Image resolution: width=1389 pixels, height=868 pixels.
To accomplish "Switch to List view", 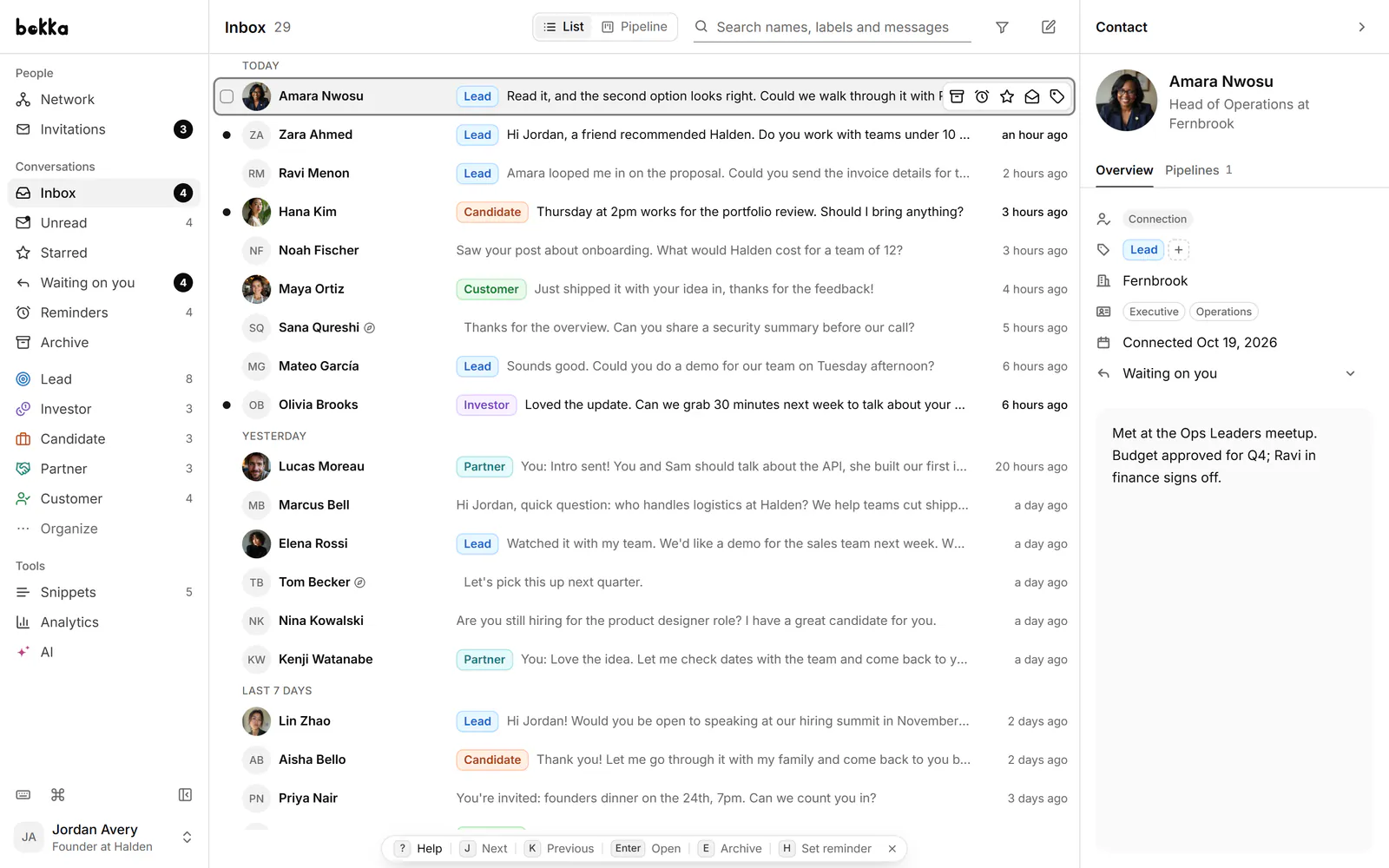I will [563, 27].
